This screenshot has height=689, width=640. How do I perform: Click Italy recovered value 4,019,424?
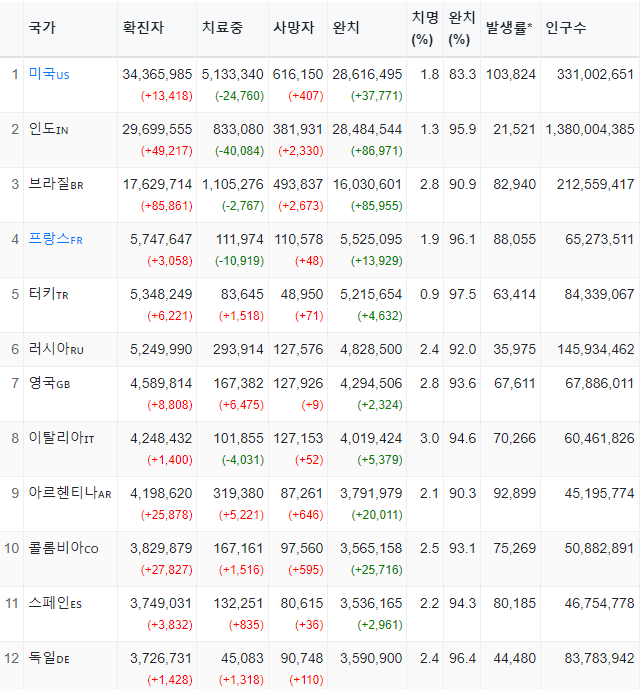click(x=371, y=438)
